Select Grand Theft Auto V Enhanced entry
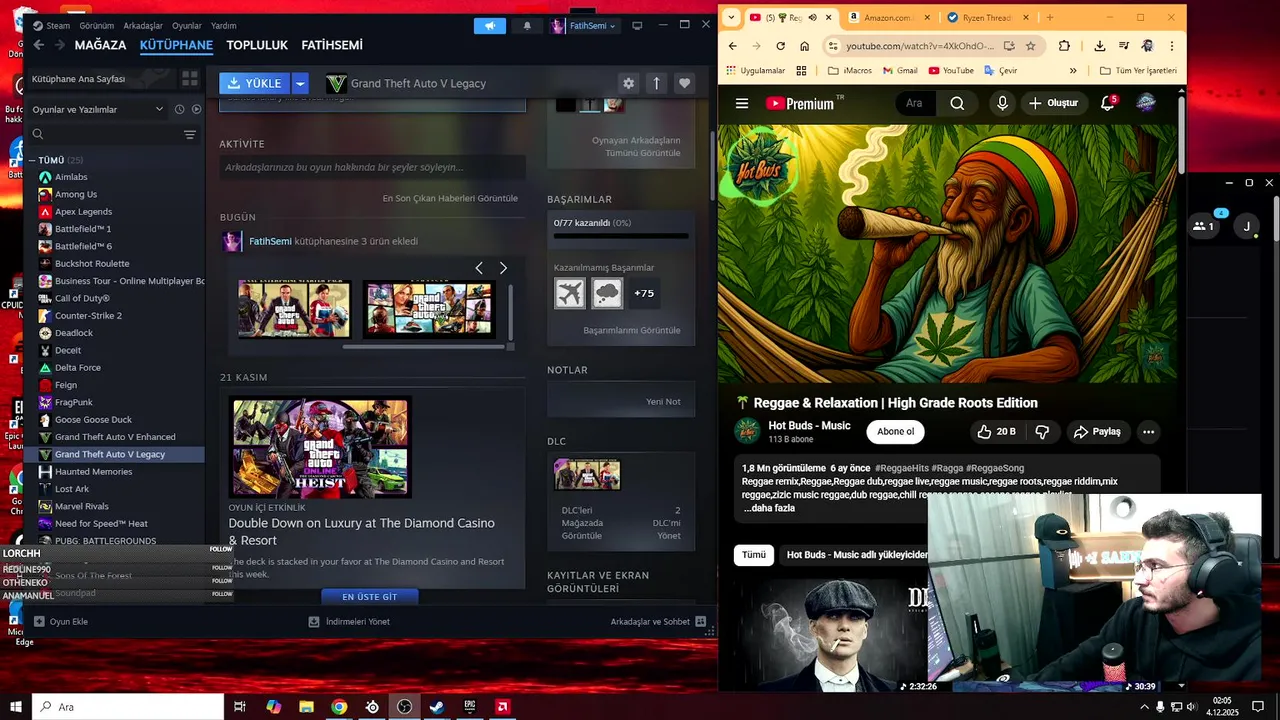 click(x=120, y=437)
